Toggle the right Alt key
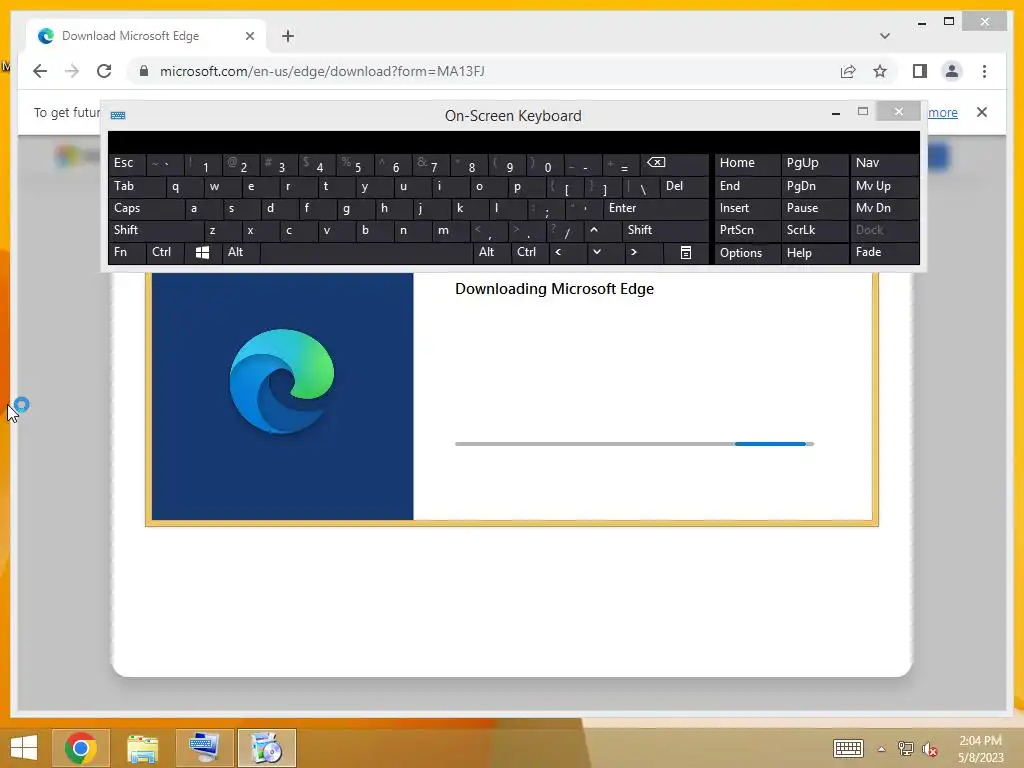Image resolution: width=1024 pixels, height=768 pixels. point(492,252)
